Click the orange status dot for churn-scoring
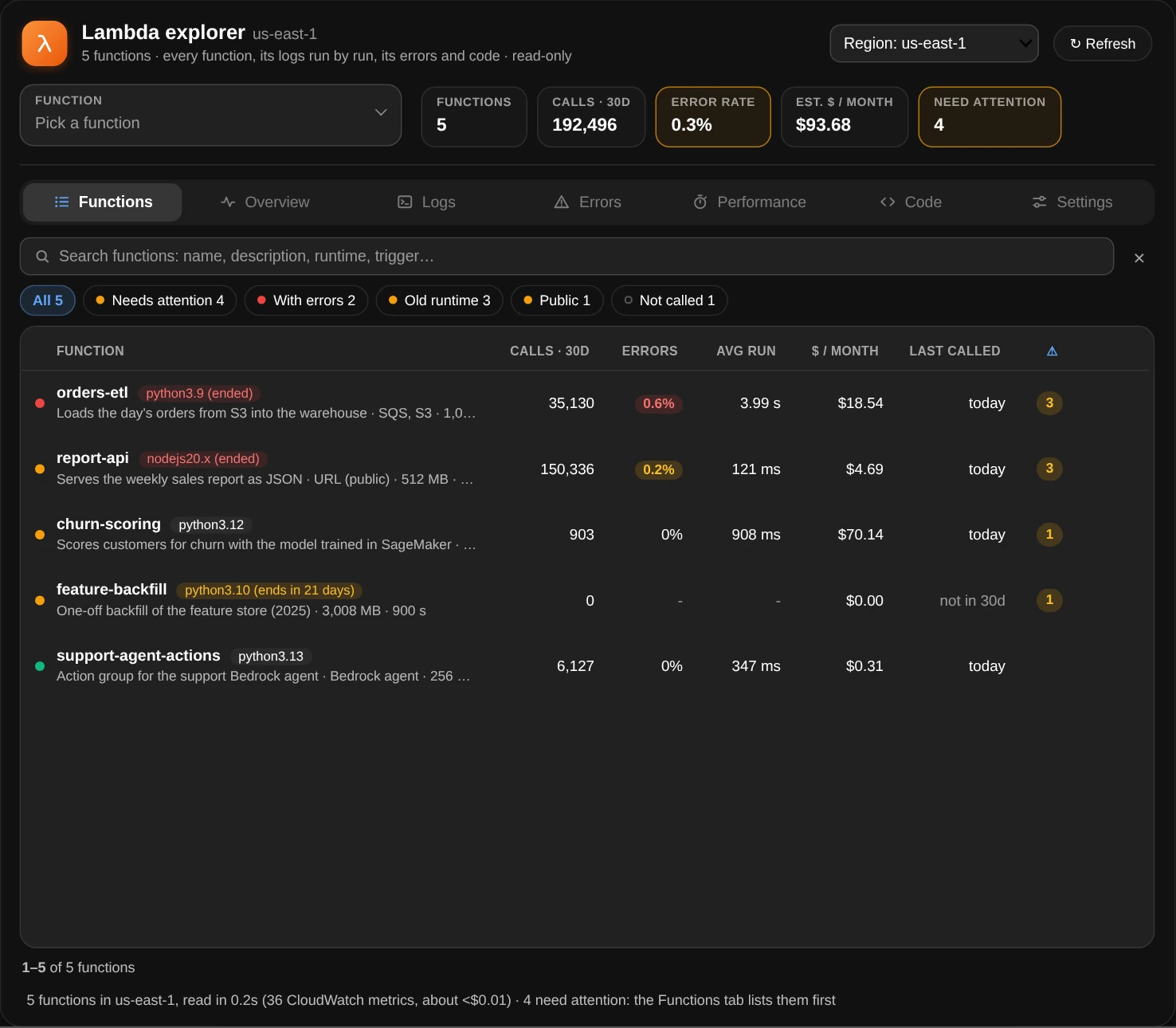 [x=40, y=535]
